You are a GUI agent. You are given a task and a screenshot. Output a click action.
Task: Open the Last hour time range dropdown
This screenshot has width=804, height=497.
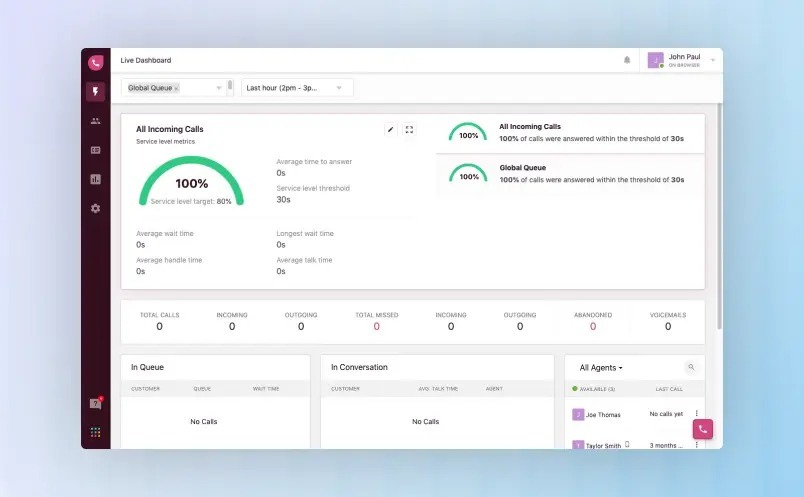click(297, 88)
